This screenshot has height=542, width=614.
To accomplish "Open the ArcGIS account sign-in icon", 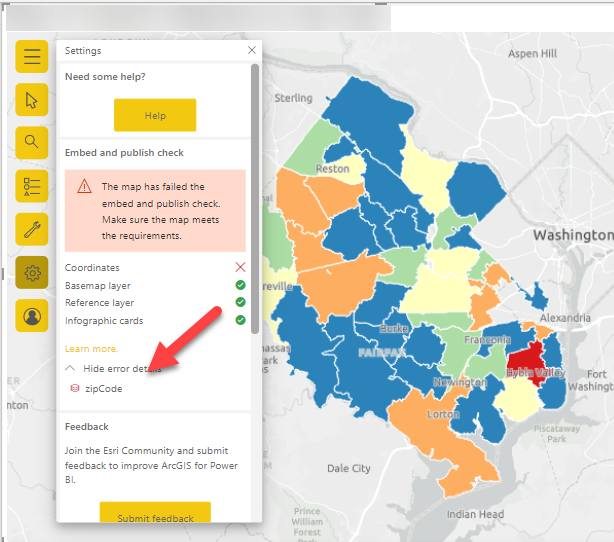I will click(32, 316).
